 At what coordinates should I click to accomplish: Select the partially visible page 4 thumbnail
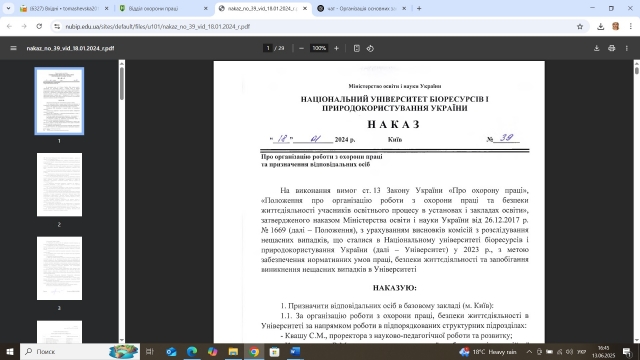tap(59, 332)
